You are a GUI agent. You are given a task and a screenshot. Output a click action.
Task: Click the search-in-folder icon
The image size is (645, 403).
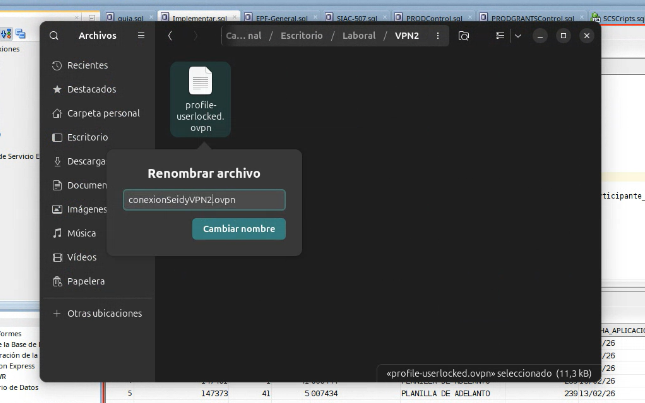click(x=464, y=36)
